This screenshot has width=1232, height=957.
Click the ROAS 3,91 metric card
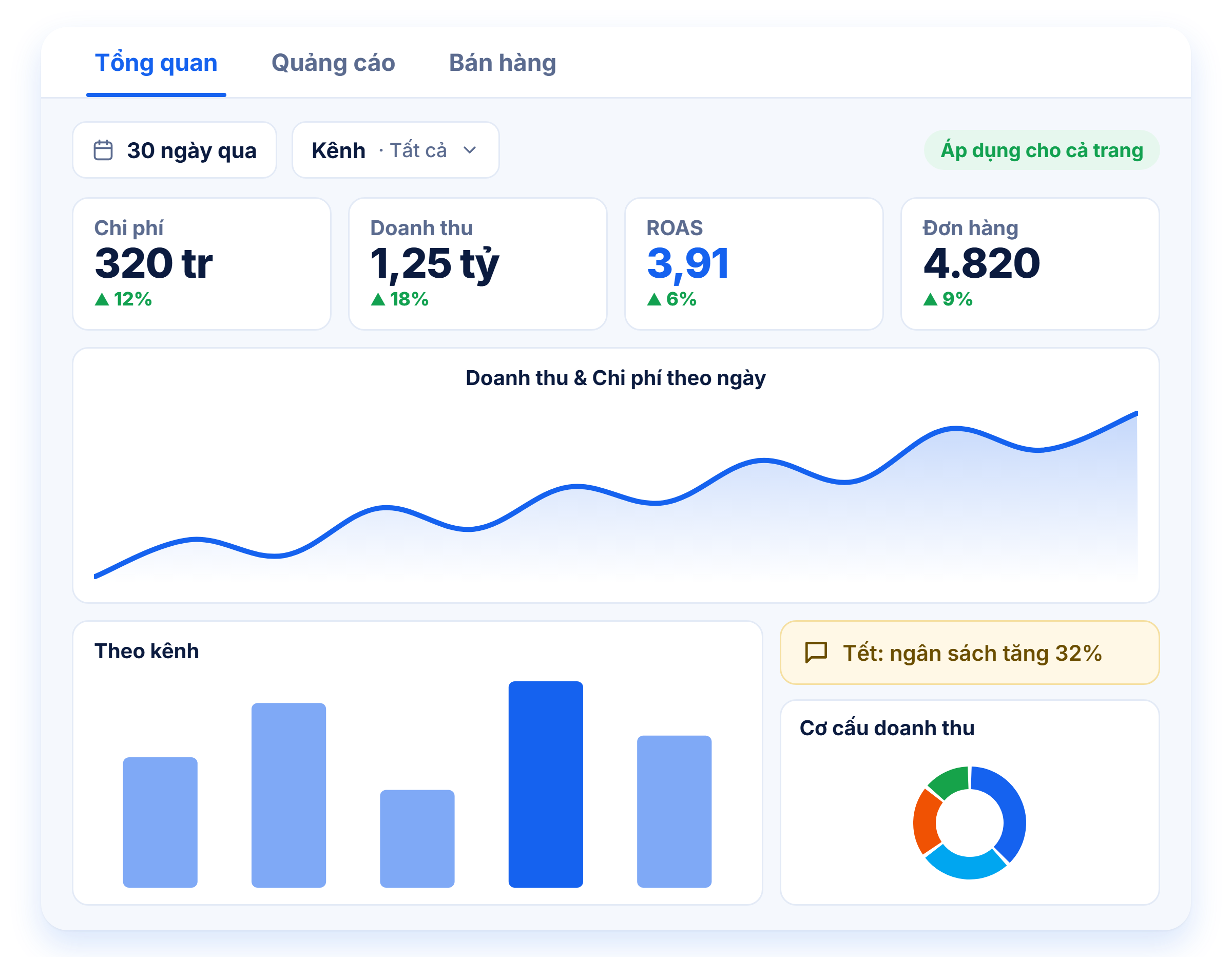coord(754,263)
